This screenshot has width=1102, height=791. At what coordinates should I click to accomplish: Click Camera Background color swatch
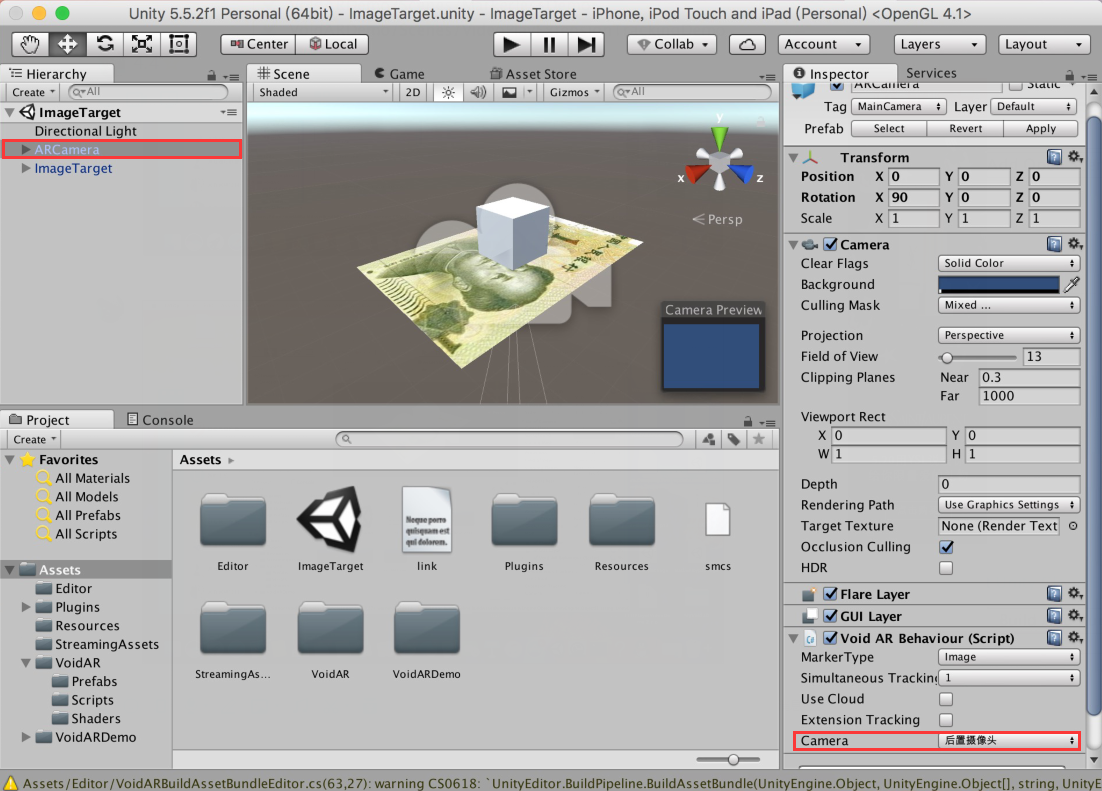point(999,284)
